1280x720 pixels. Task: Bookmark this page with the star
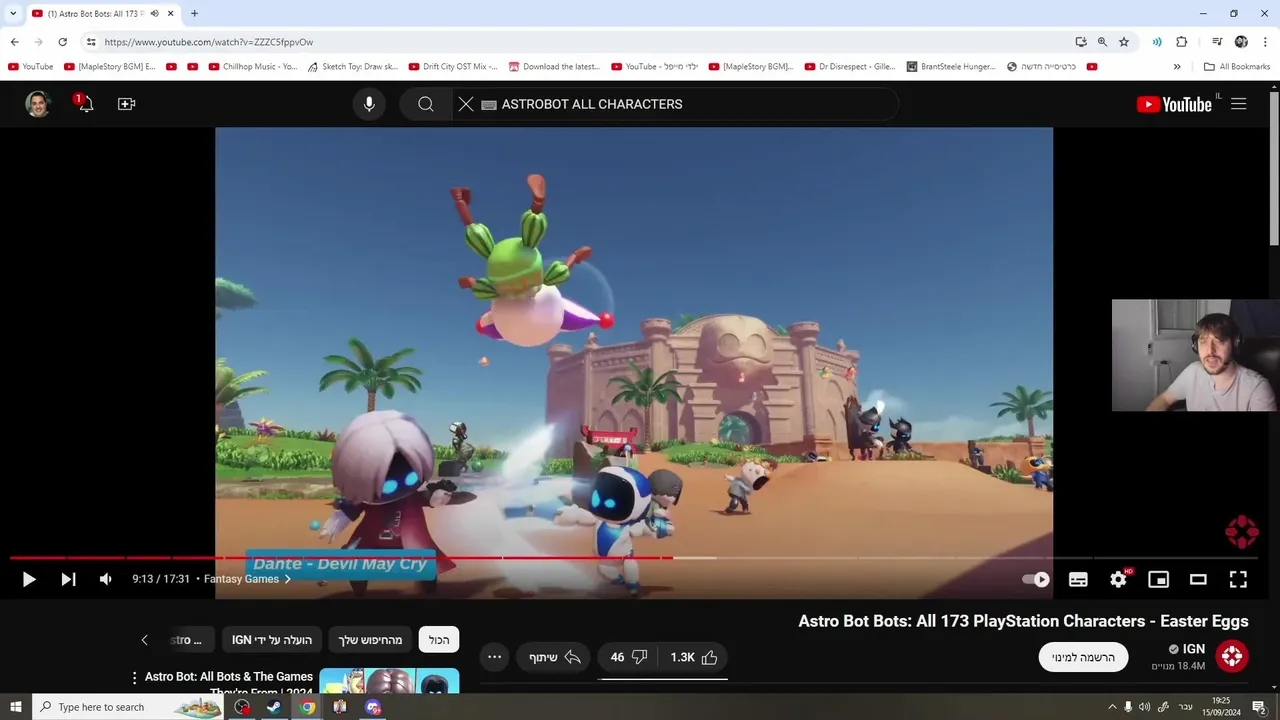point(1124,42)
